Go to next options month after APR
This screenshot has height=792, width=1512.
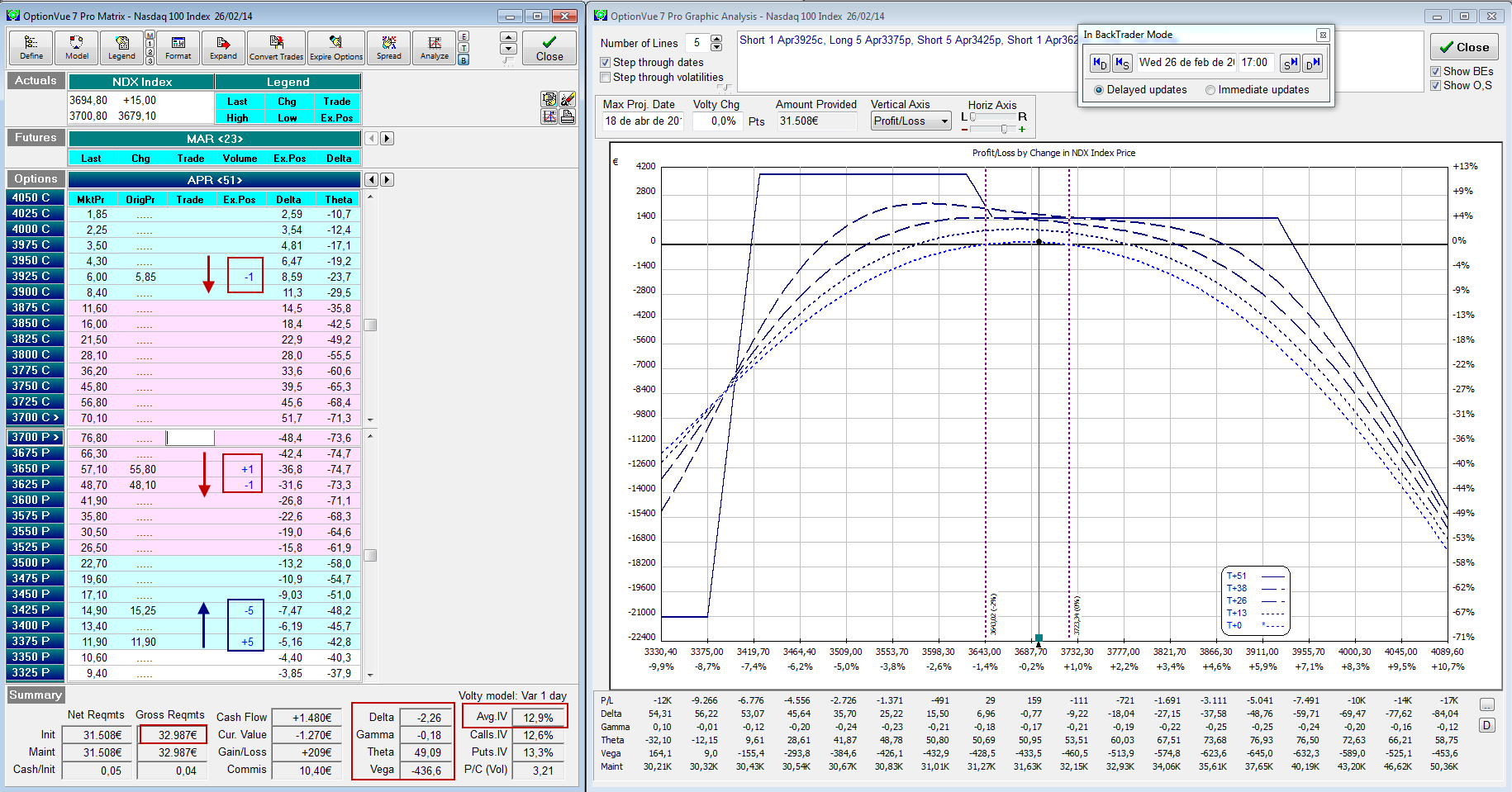click(x=387, y=180)
